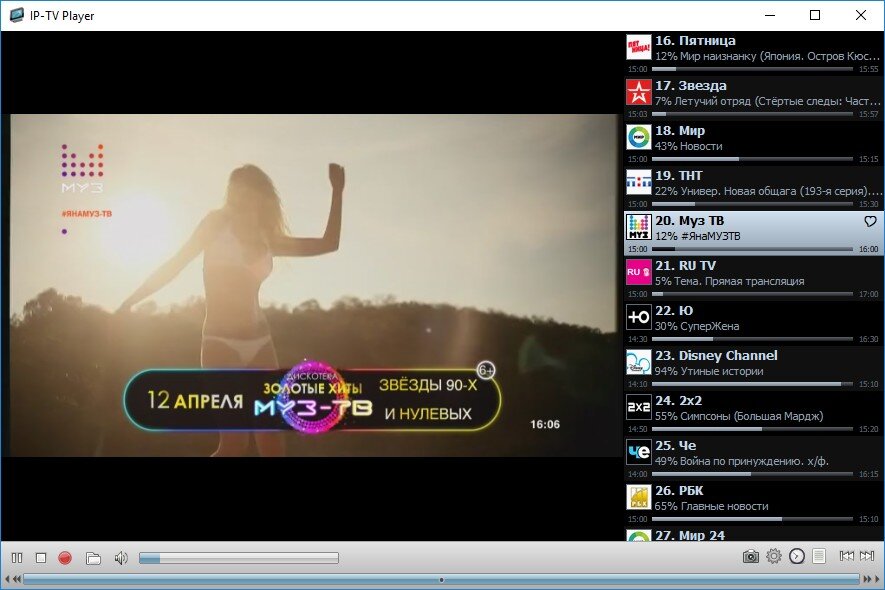Open the player settings gear
885x590 pixels.
point(775,556)
